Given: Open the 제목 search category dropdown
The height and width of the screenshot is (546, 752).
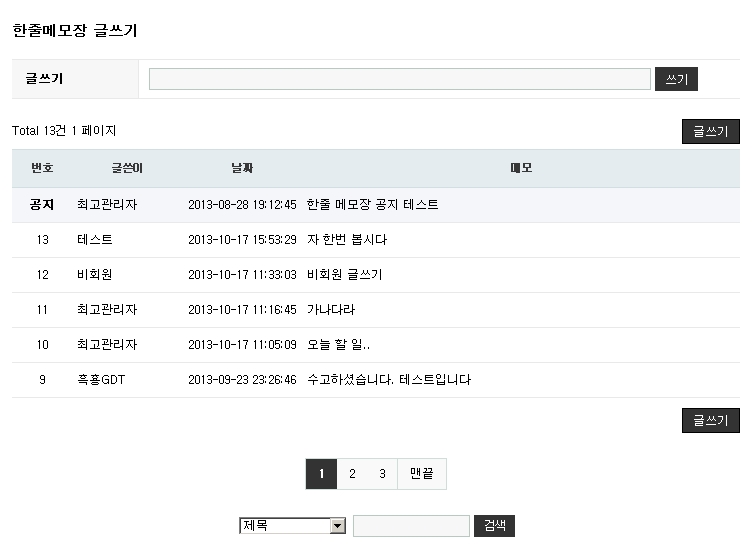Looking at the screenshot, I should tap(292, 526).
